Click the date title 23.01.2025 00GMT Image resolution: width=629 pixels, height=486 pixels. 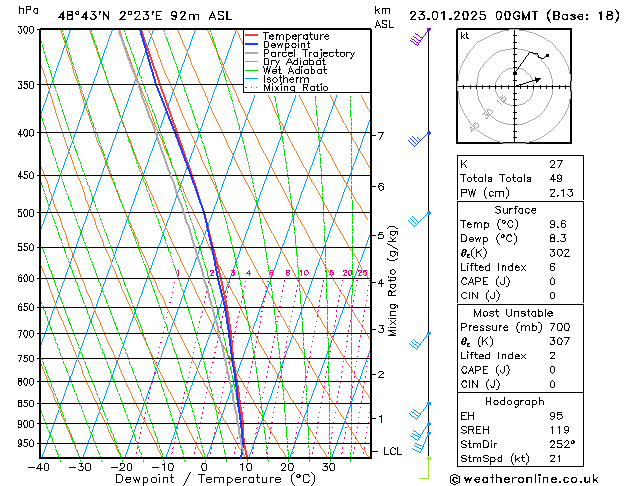pyautogui.click(x=514, y=16)
